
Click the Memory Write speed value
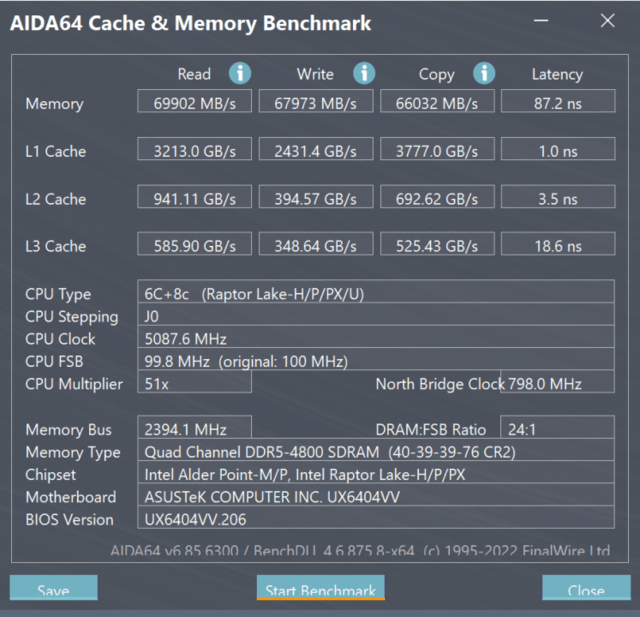pyautogui.click(x=318, y=102)
